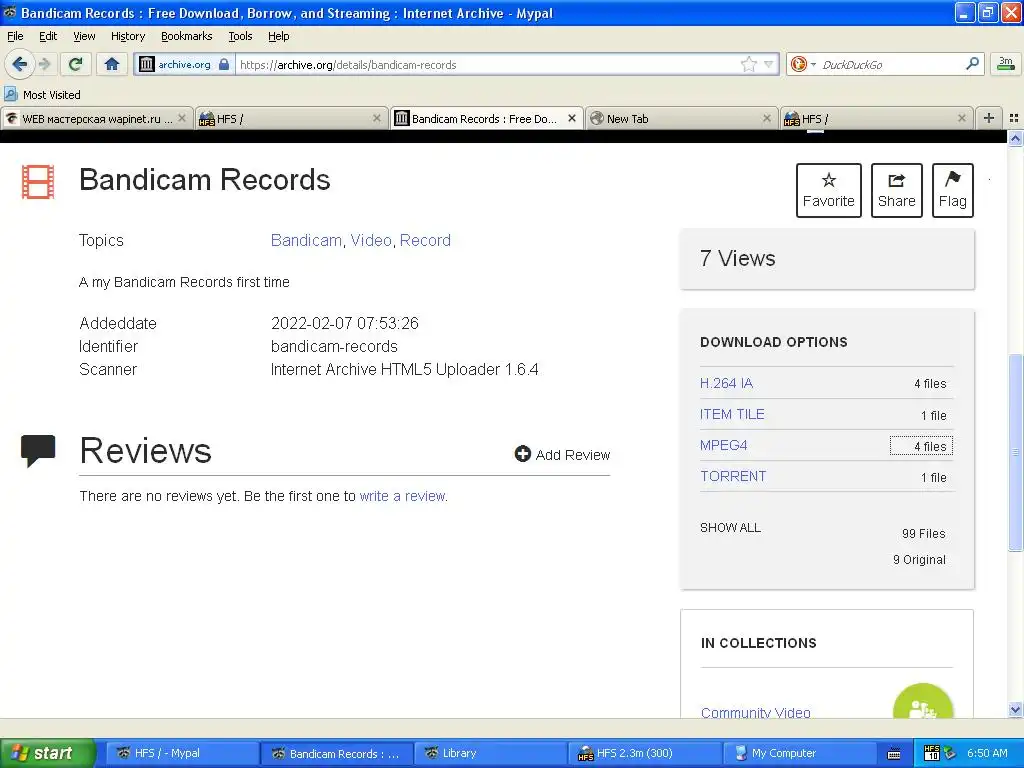Open the Video topic link
1024x768 pixels.
click(x=371, y=240)
